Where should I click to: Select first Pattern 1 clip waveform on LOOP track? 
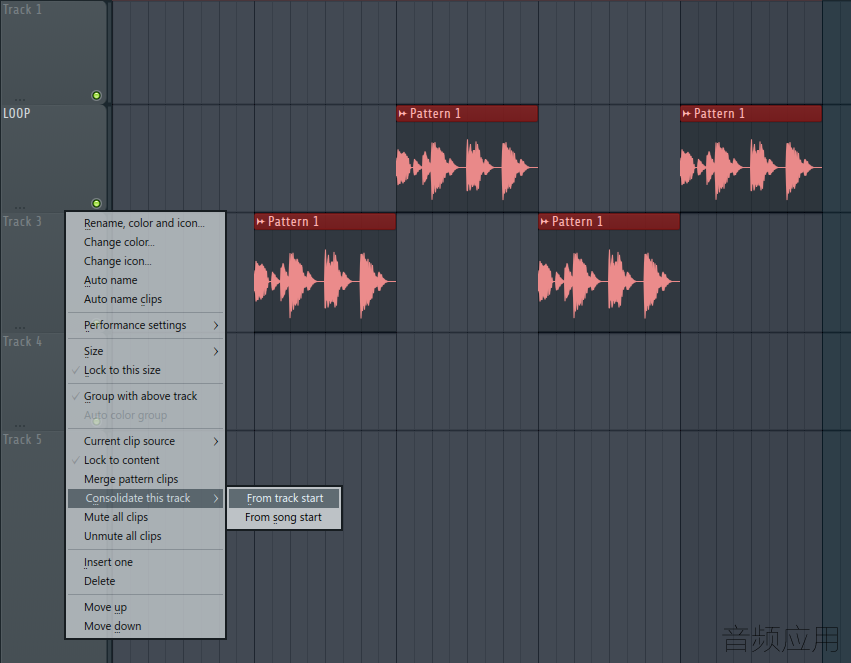(467, 167)
